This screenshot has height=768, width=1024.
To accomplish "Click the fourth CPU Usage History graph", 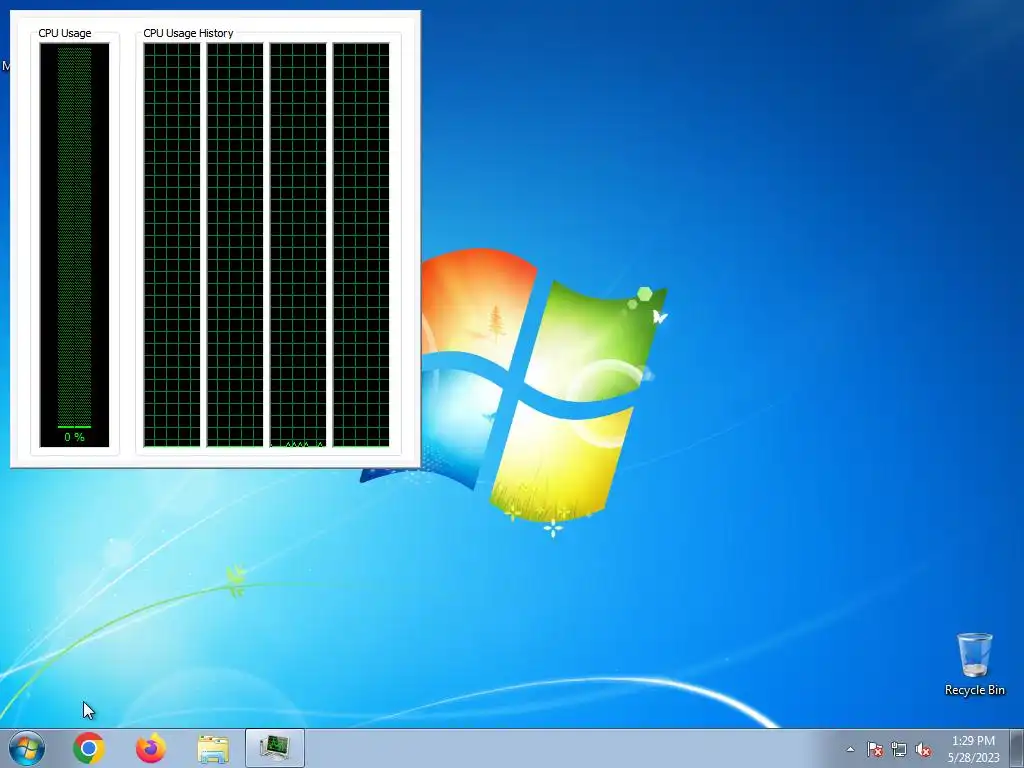I will (x=361, y=245).
